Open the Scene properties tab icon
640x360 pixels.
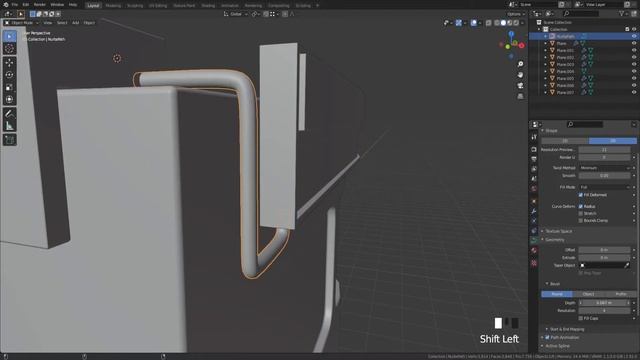tap(534, 179)
